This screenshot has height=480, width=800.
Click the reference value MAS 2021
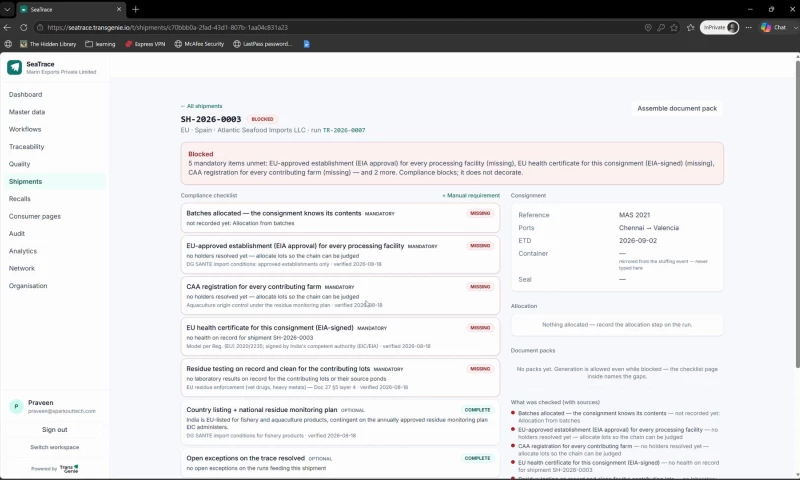(634, 215)
